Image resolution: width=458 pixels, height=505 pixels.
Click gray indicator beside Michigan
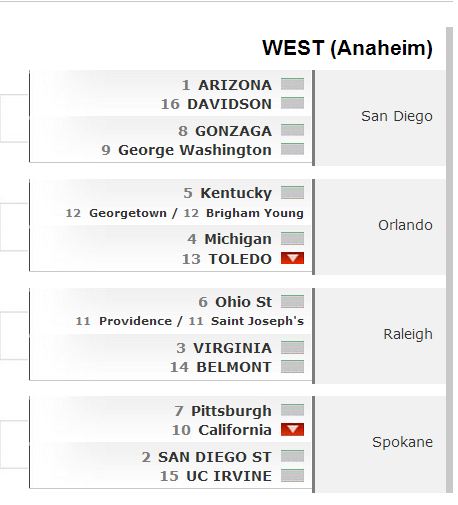pos(292,238)
